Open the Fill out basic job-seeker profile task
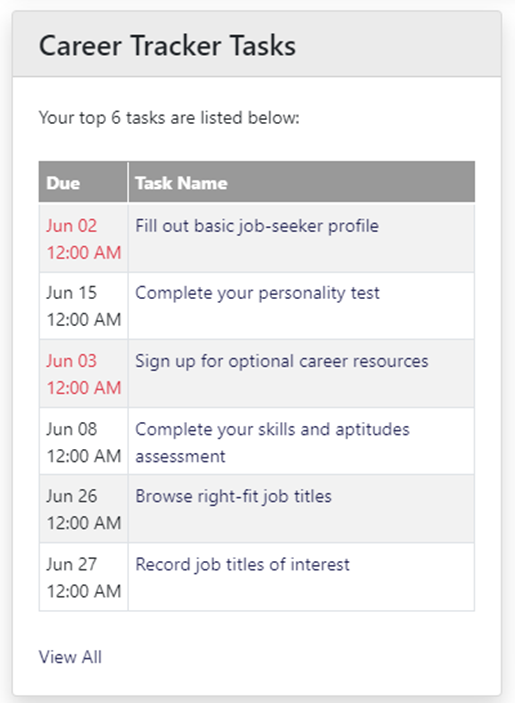Image resolution: width=515 pixels, height=703 pixels. [257, 226]
